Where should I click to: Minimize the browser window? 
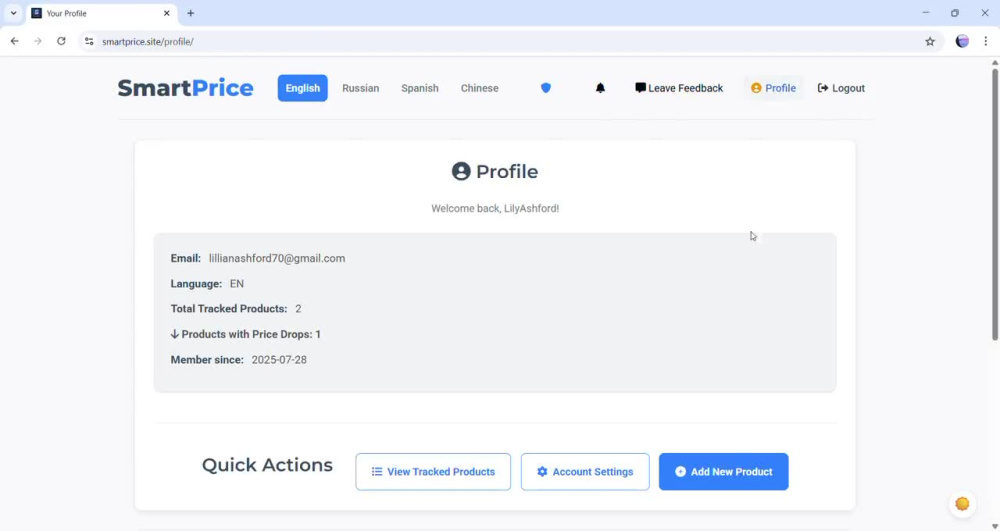pos(925,13)
